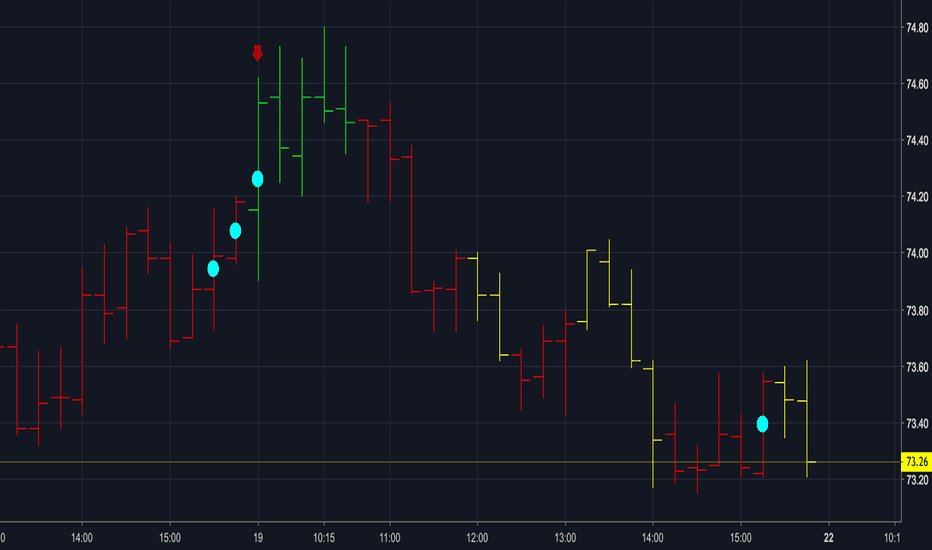Click the highest cyan dot near 74.26
Image resolution: width=932 pixels, height=550 pixels.
click(257, 179)
